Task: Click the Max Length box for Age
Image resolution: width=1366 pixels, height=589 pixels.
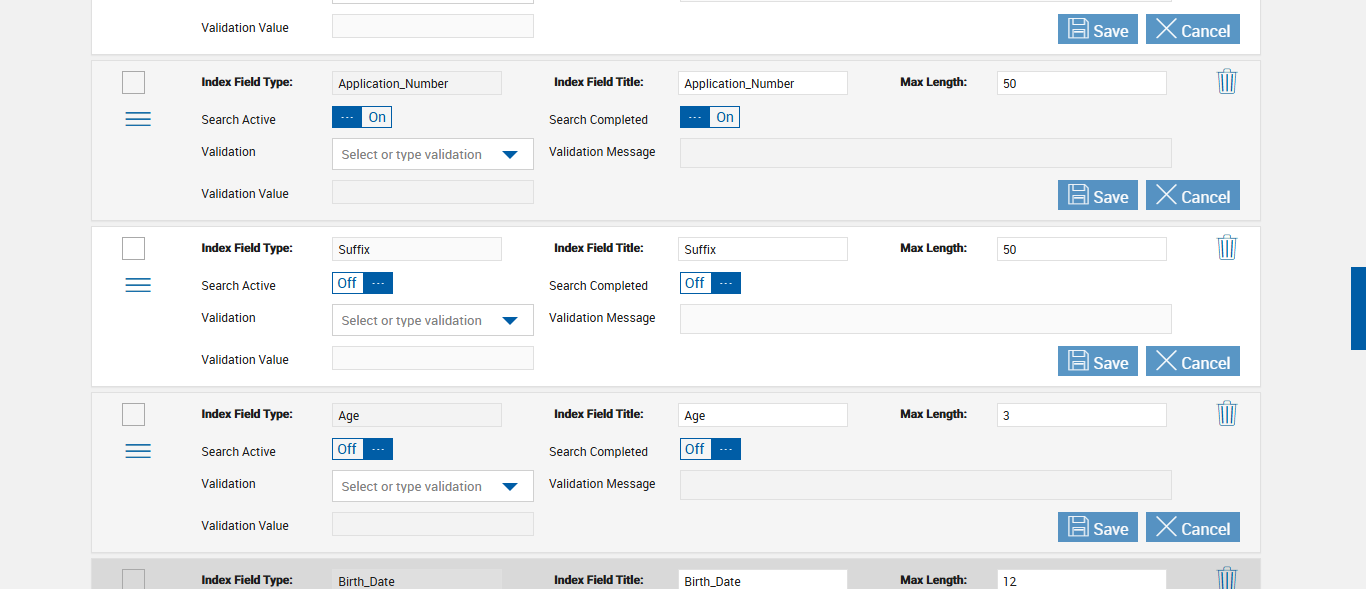Action: (x=1081, y=415)
